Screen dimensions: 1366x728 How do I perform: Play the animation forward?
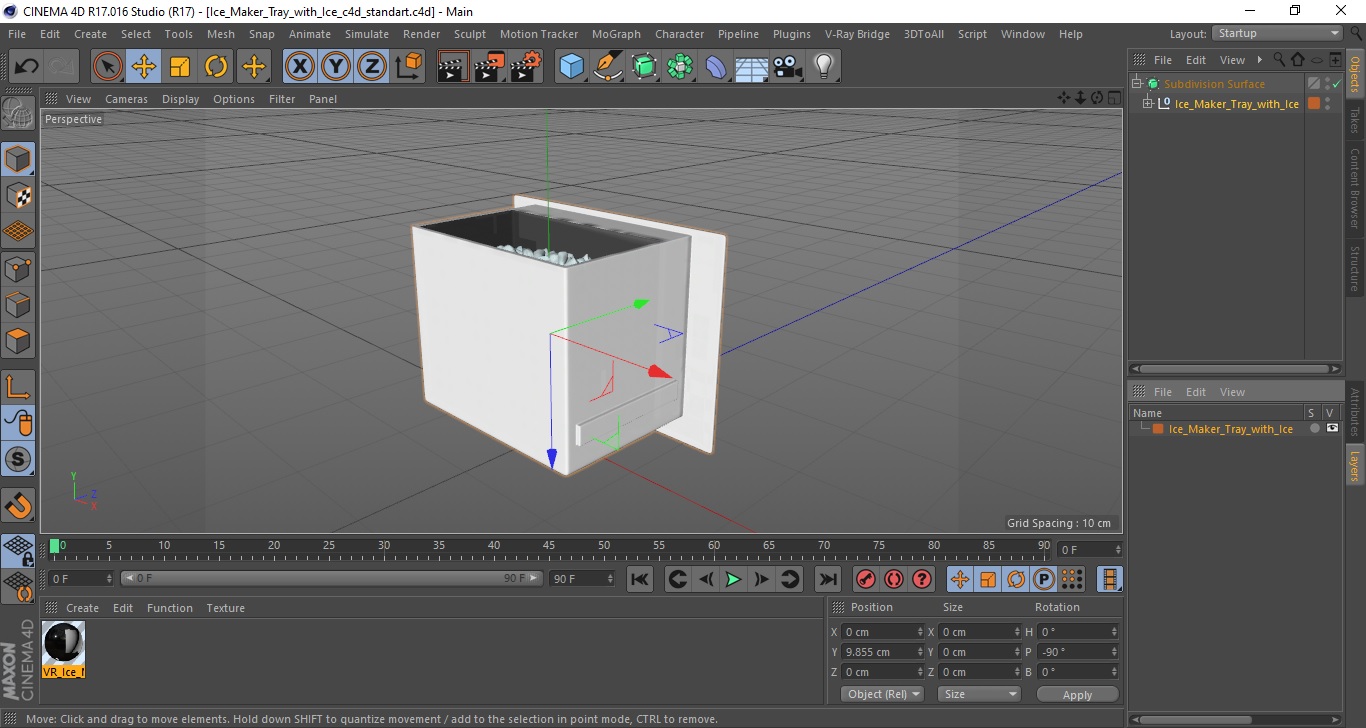733,579
